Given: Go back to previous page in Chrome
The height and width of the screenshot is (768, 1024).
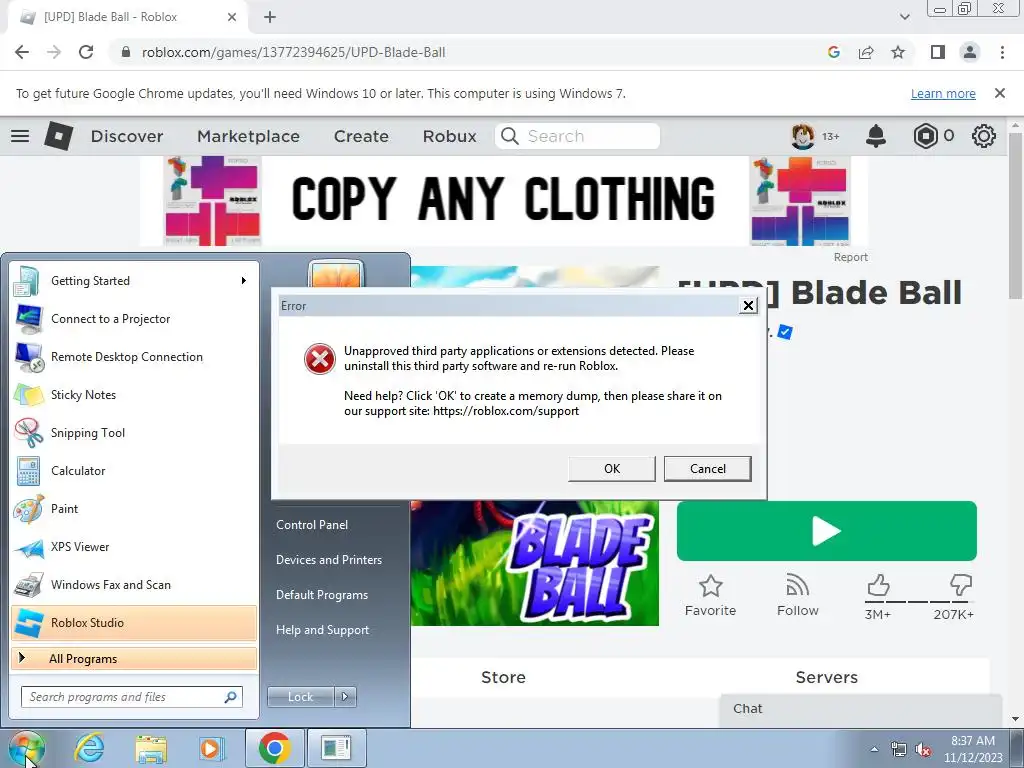Looking at the screenshot, I should 22,52.
